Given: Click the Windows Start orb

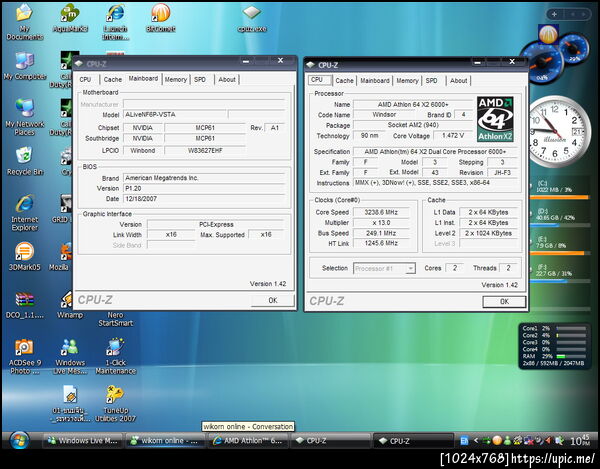Looking at the screenshot, I should tap(19, 440).
